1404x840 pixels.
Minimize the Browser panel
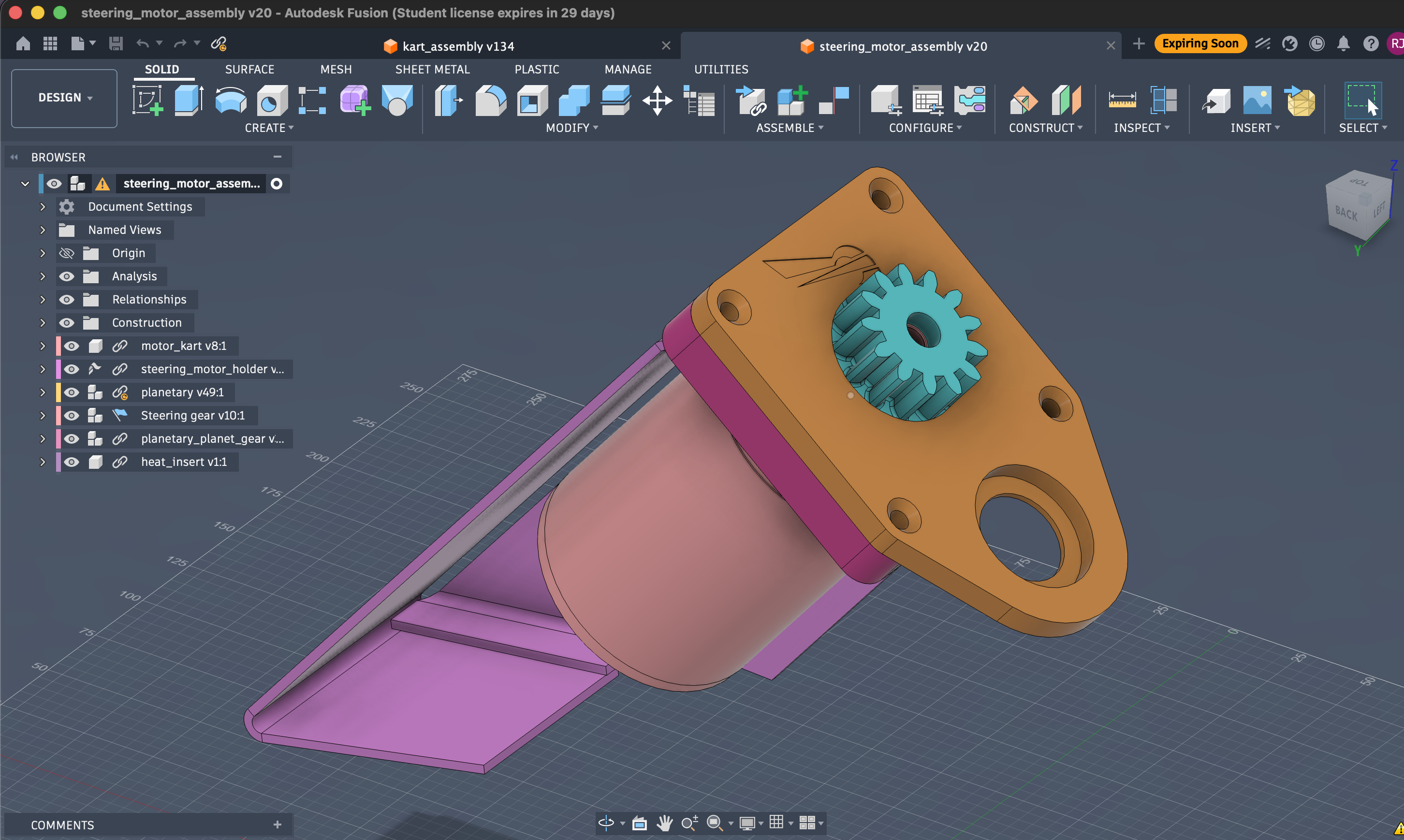point(278,157)
